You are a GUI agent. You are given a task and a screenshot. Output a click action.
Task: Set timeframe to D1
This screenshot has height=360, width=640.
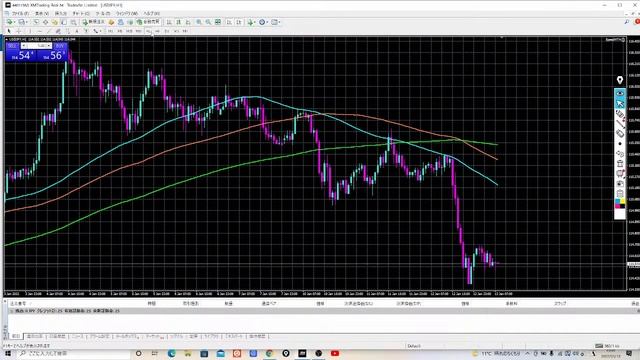coord(167,31)
